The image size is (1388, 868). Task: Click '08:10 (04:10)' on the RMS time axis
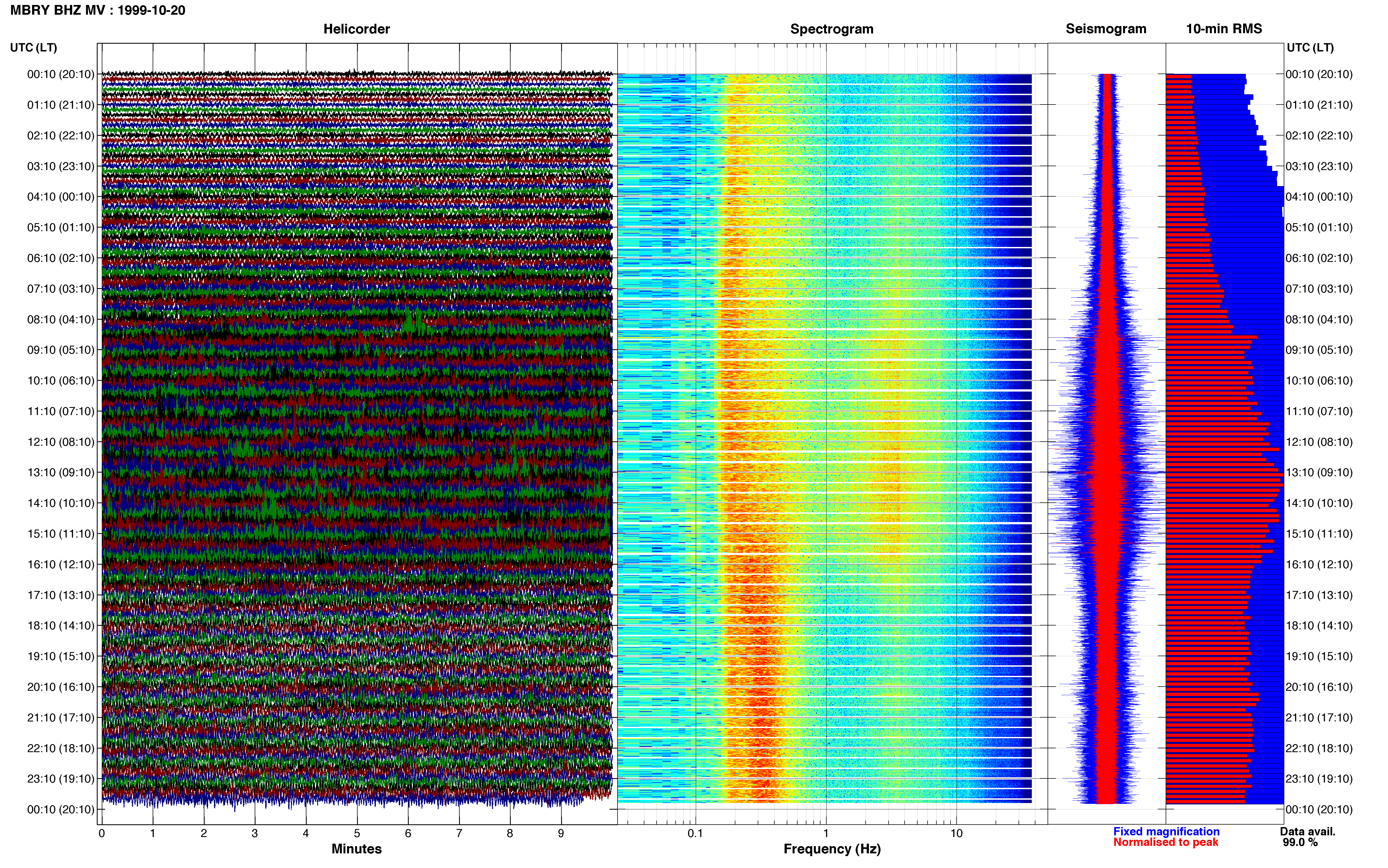tap(1319, 320)
